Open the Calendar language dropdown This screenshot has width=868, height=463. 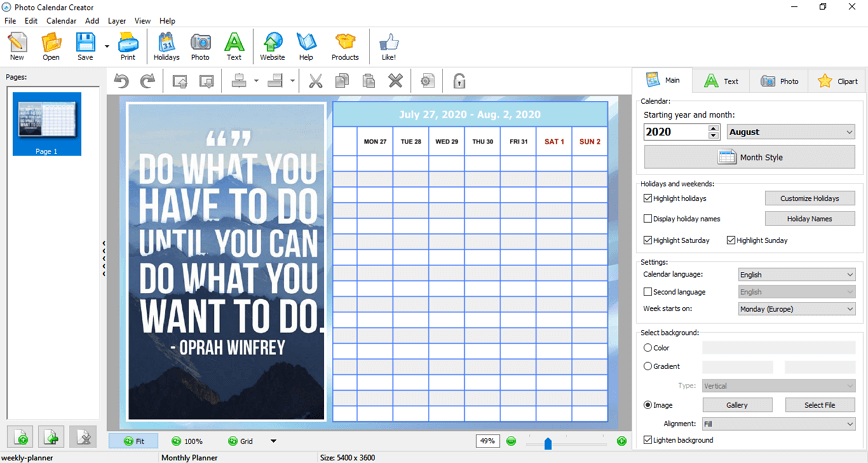(x=797, y=275)
